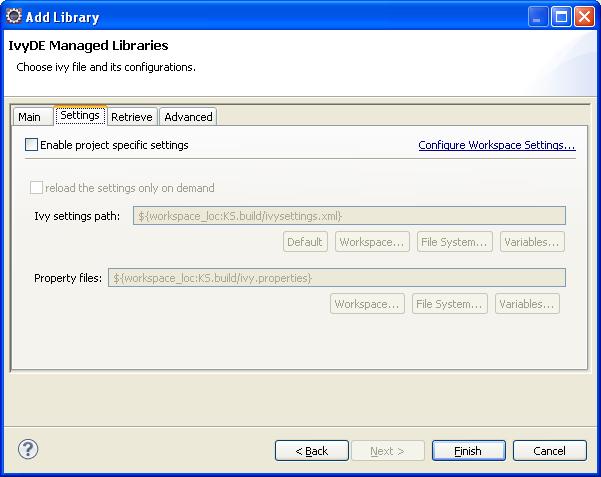This screenshot has height=477, width=601.
Task: Click the Property files text field
Action: [x=337, y=278]
